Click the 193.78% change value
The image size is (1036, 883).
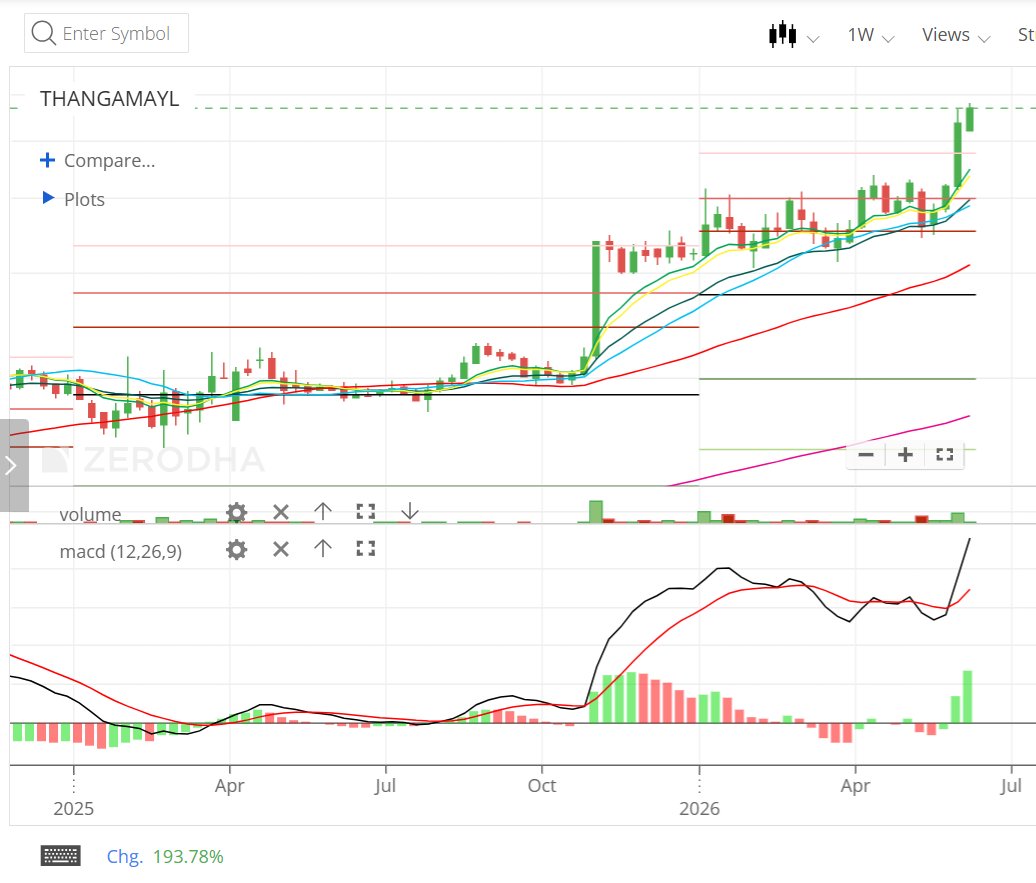click(188, 857)
